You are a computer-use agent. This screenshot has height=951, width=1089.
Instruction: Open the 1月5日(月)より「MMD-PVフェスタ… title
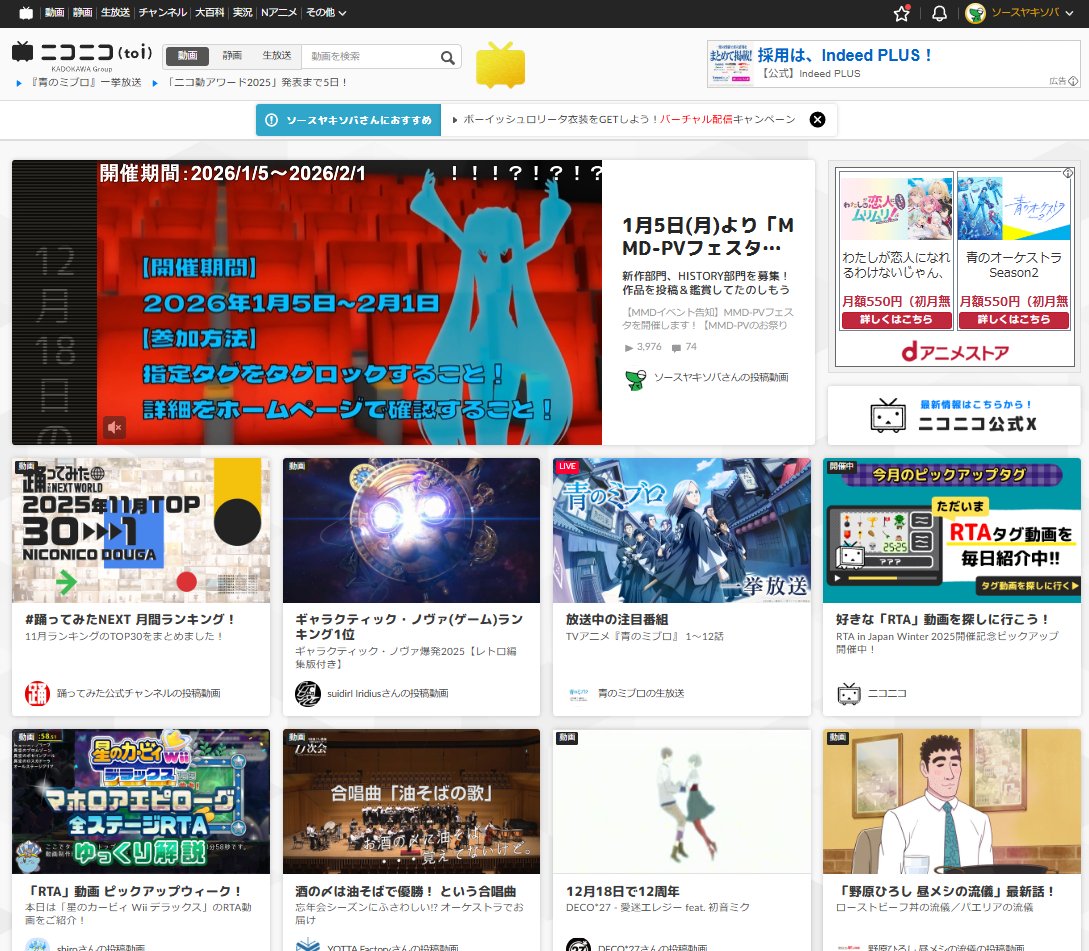(708, 236)
